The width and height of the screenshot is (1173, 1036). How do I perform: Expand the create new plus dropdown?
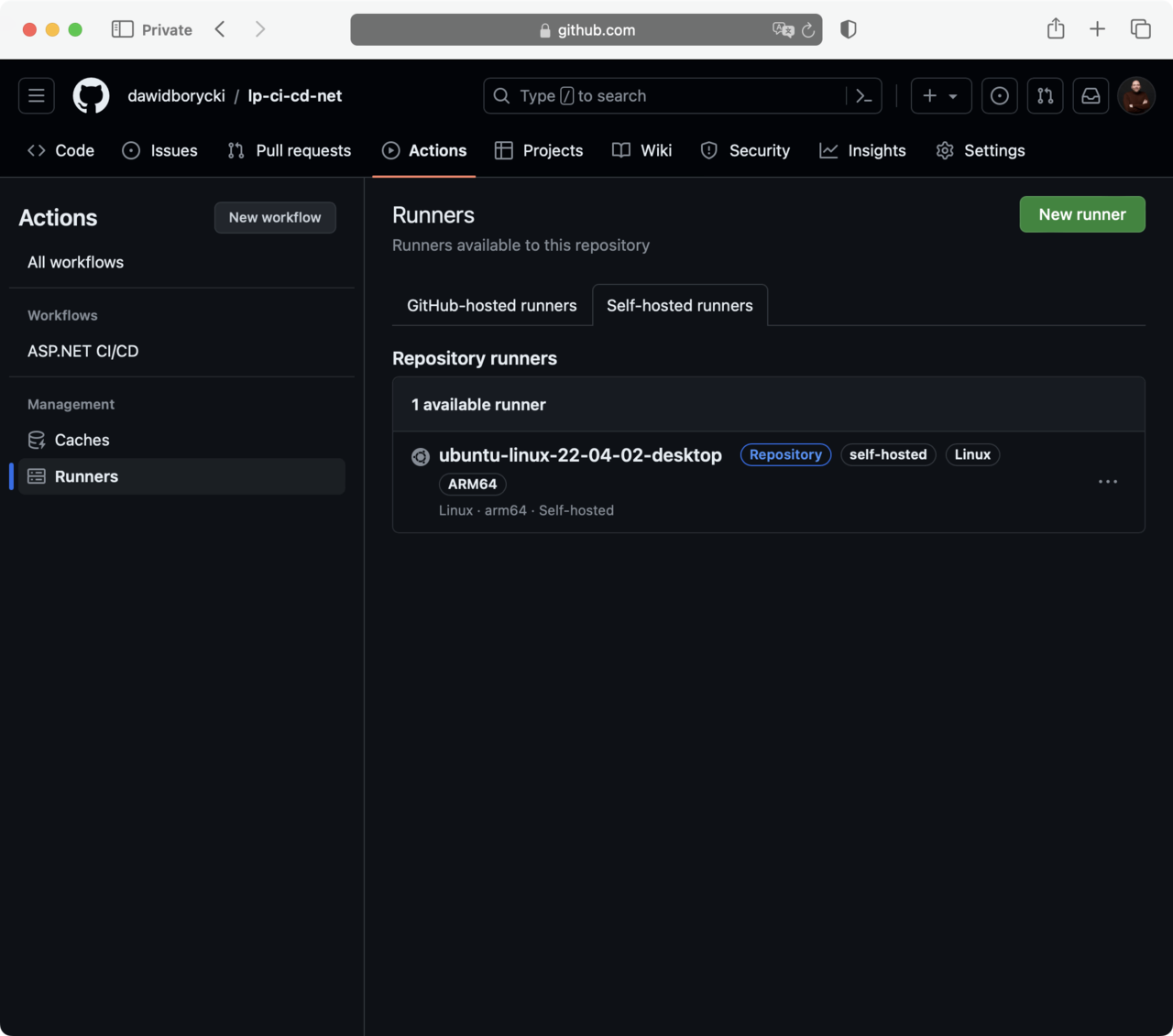pos(941,96)
